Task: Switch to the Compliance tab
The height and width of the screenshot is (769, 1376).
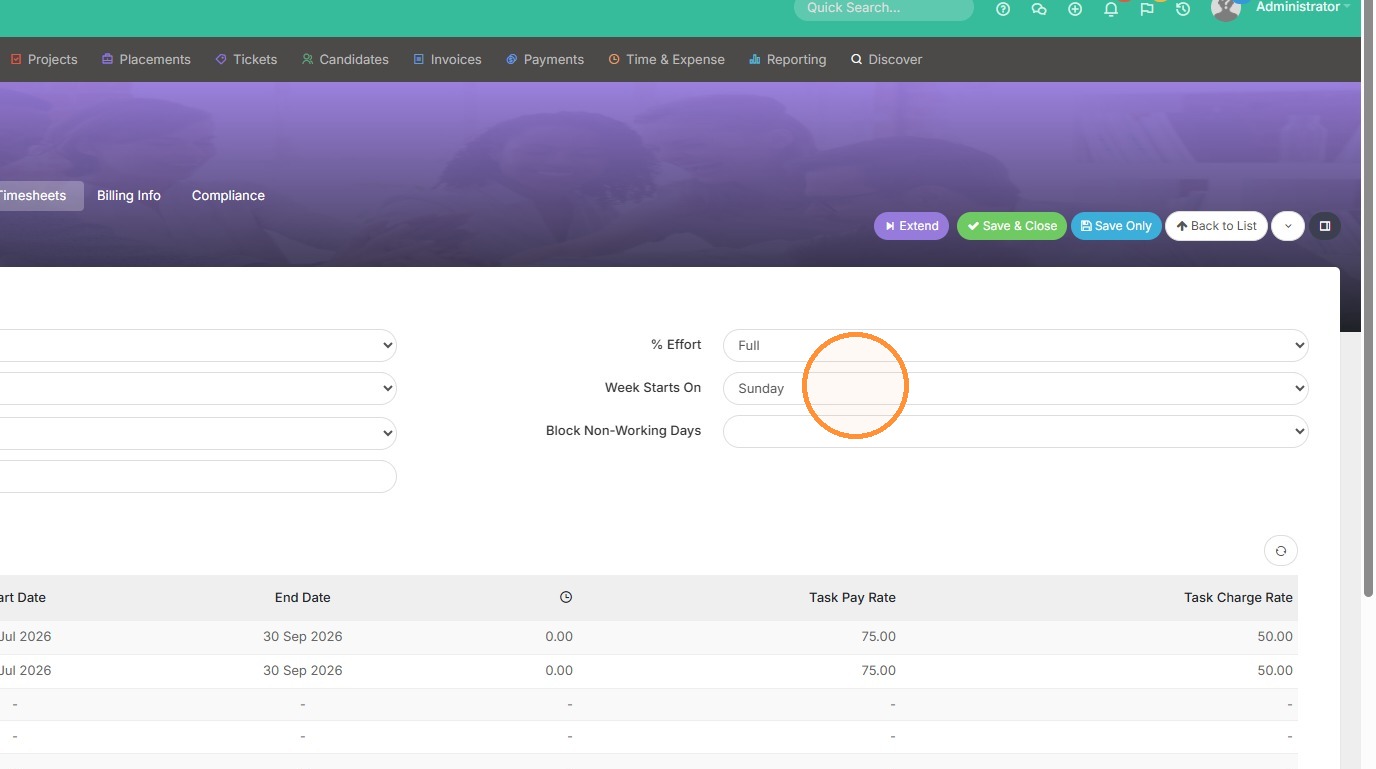Action: pos(228,195)
